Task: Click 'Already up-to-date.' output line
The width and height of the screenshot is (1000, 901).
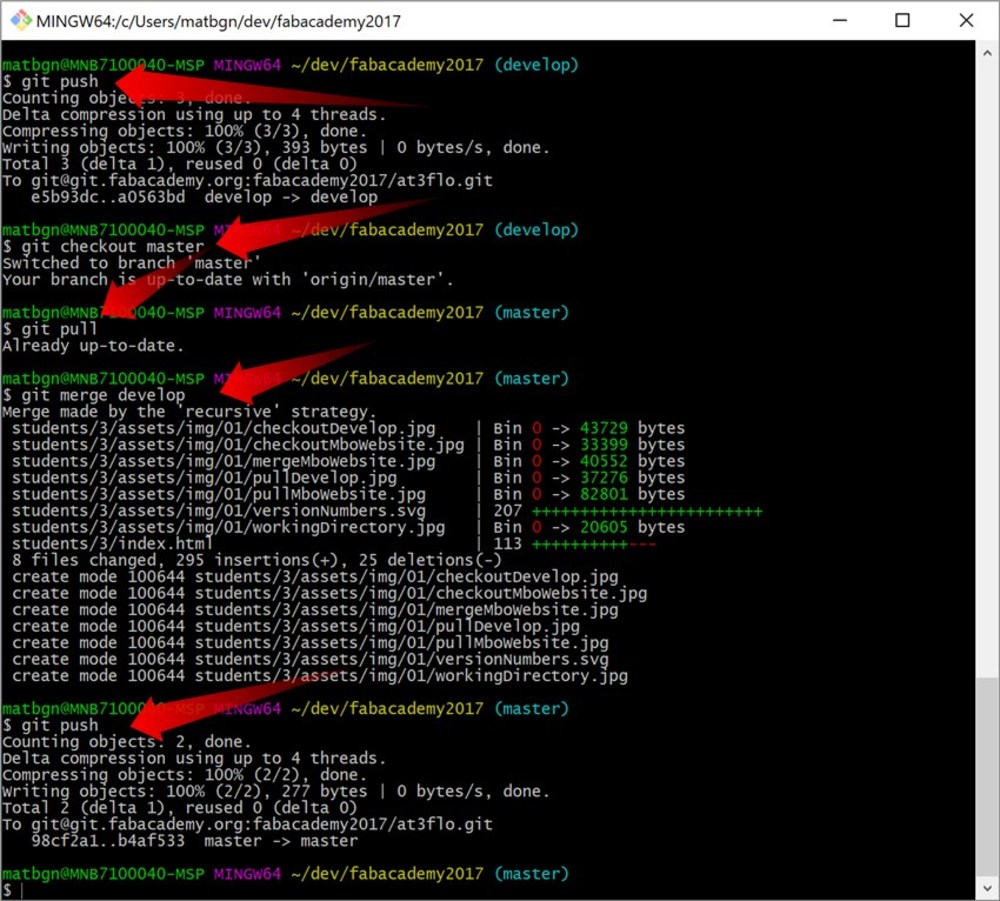Action: [93, 346]
